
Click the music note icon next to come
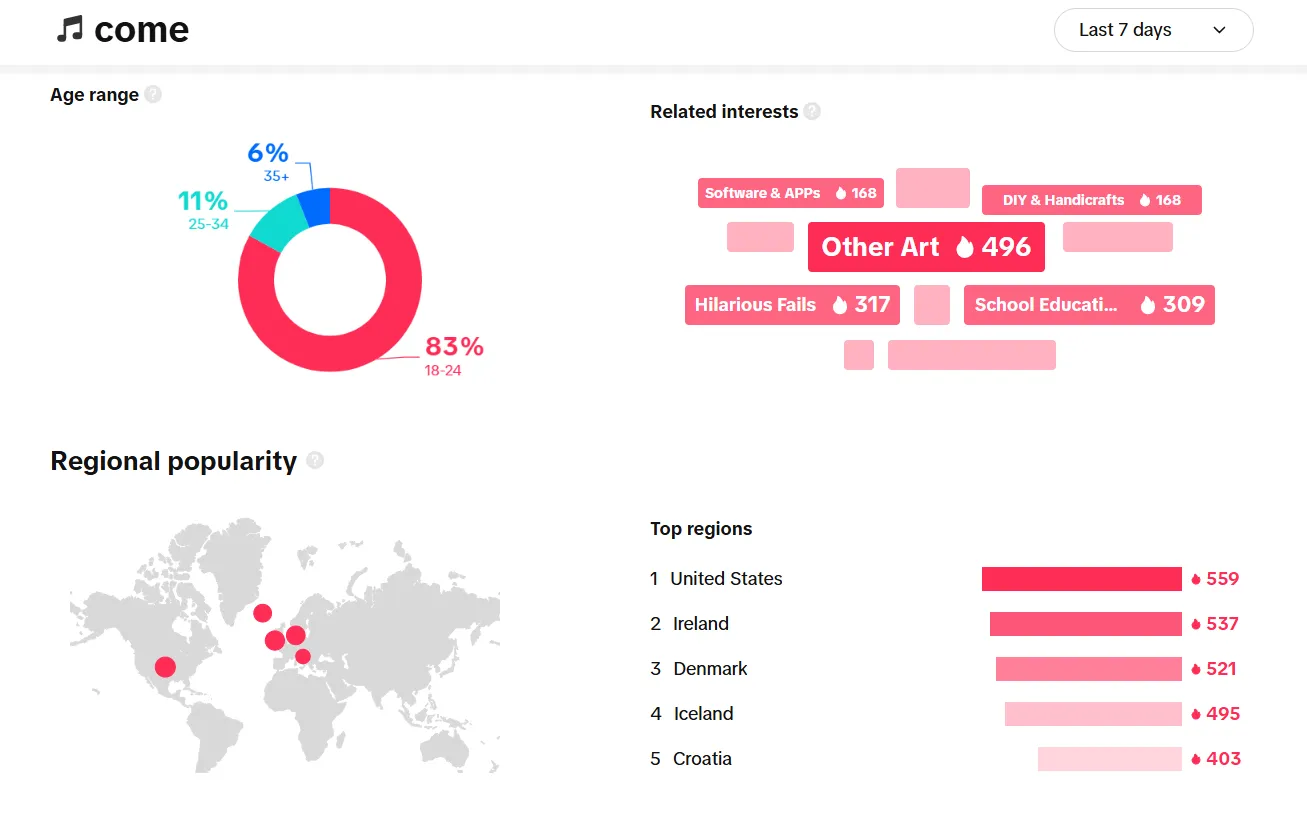[69, 30]
